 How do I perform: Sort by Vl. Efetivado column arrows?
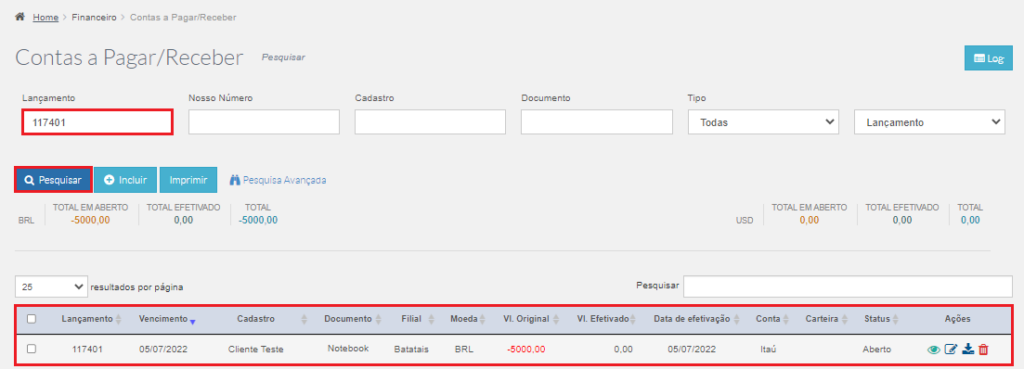pyautogui.click(x=632, y=319)
